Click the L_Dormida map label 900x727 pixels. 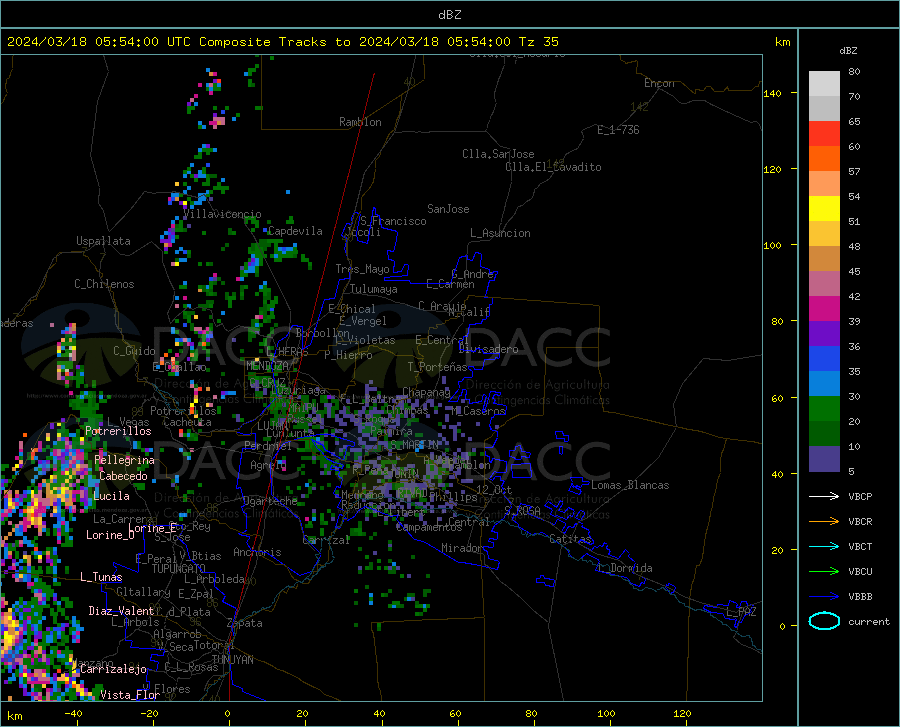click(624, 568)
